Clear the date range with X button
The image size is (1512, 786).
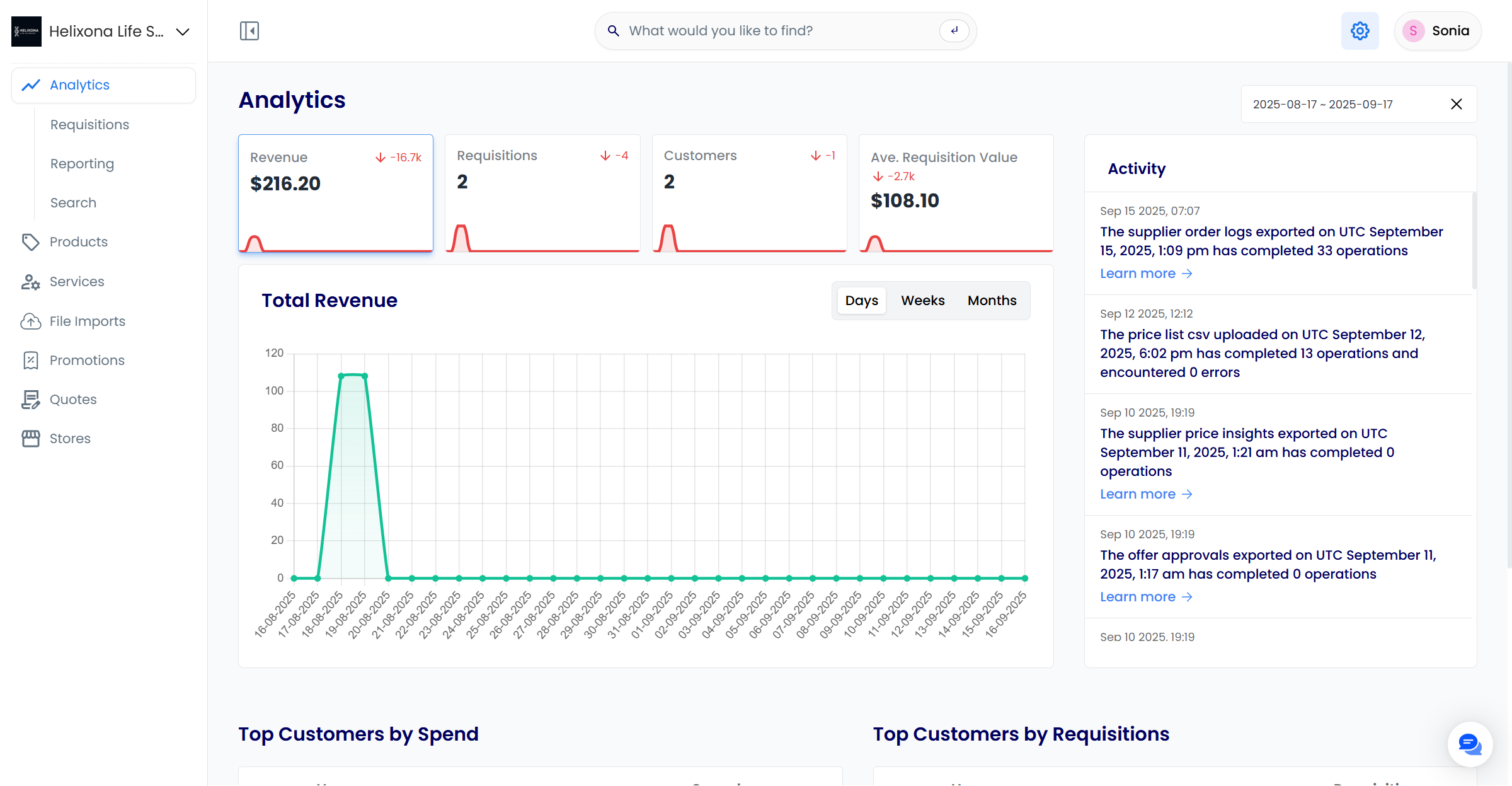[1456, 105]
